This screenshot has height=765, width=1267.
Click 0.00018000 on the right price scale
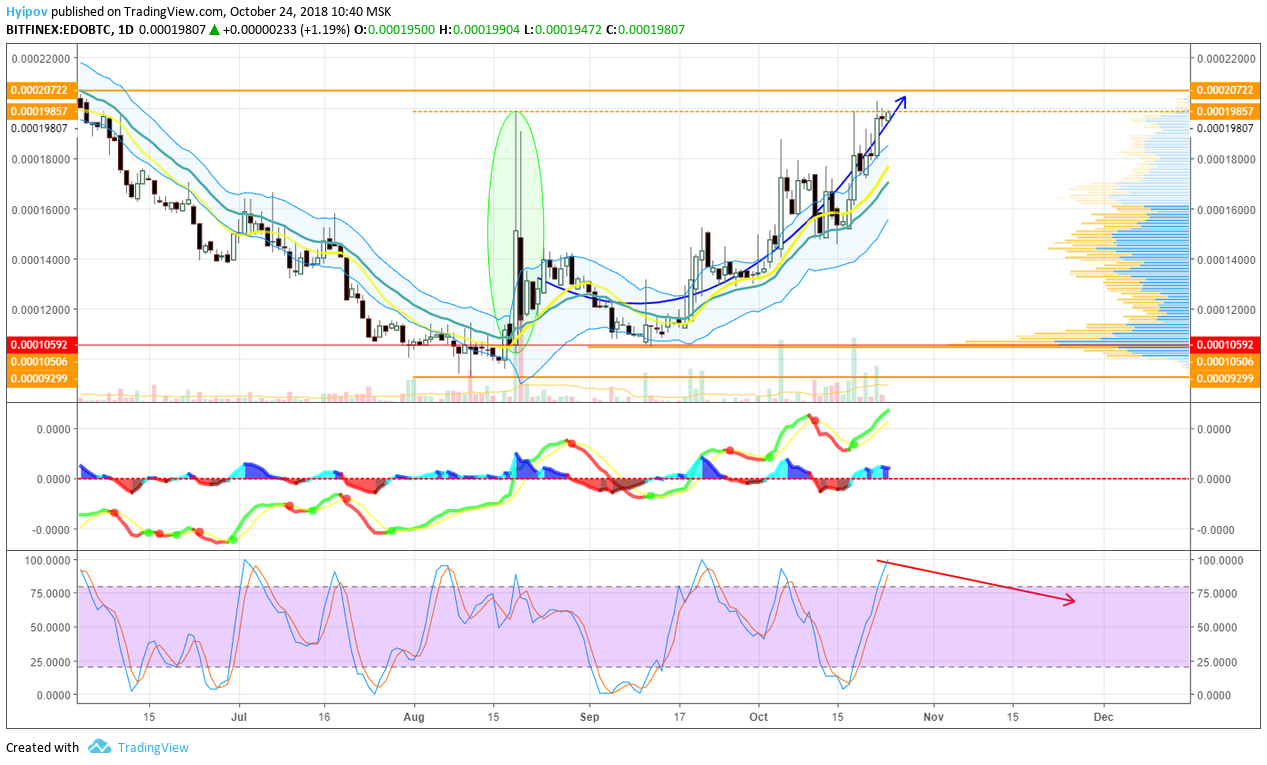1225,159
